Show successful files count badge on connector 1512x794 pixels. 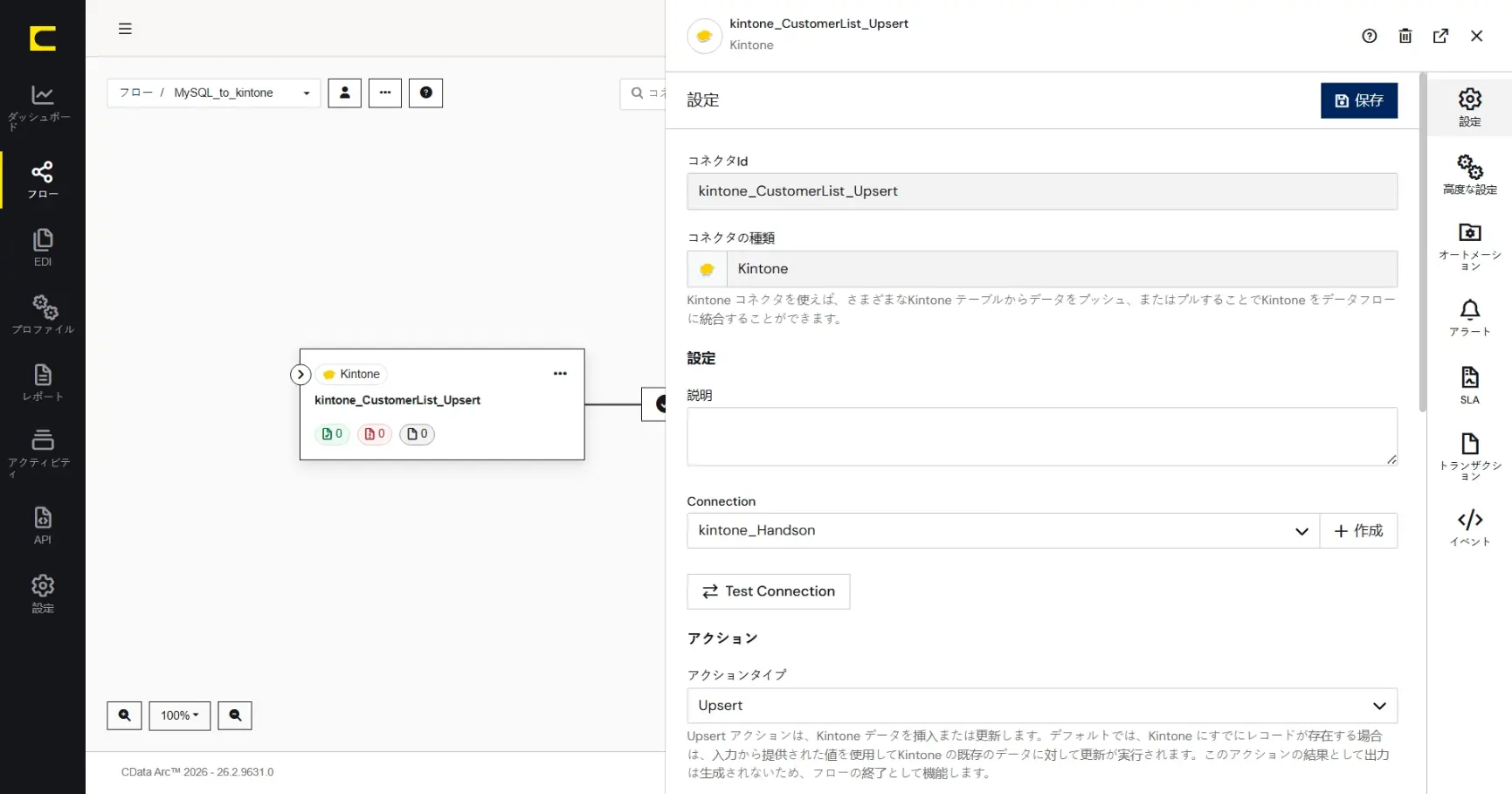[332, 434]
